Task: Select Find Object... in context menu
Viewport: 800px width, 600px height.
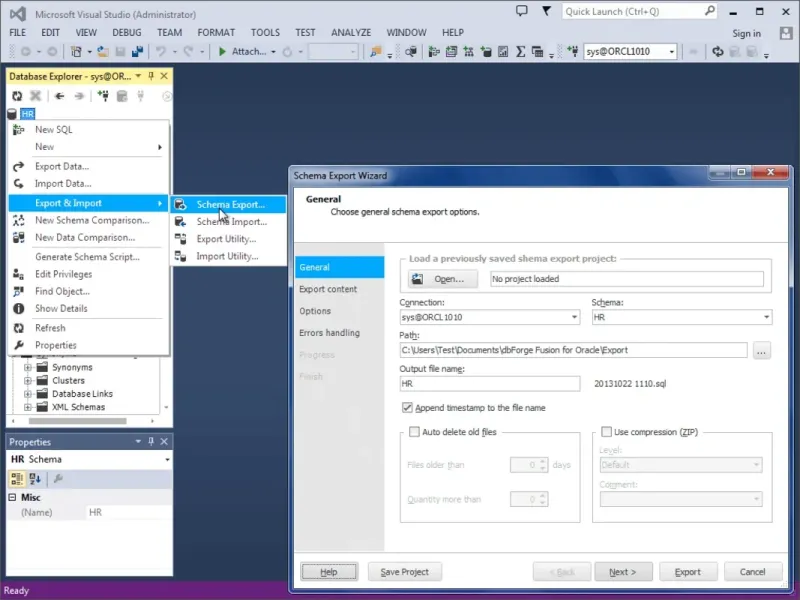Action: coord(89,291)
